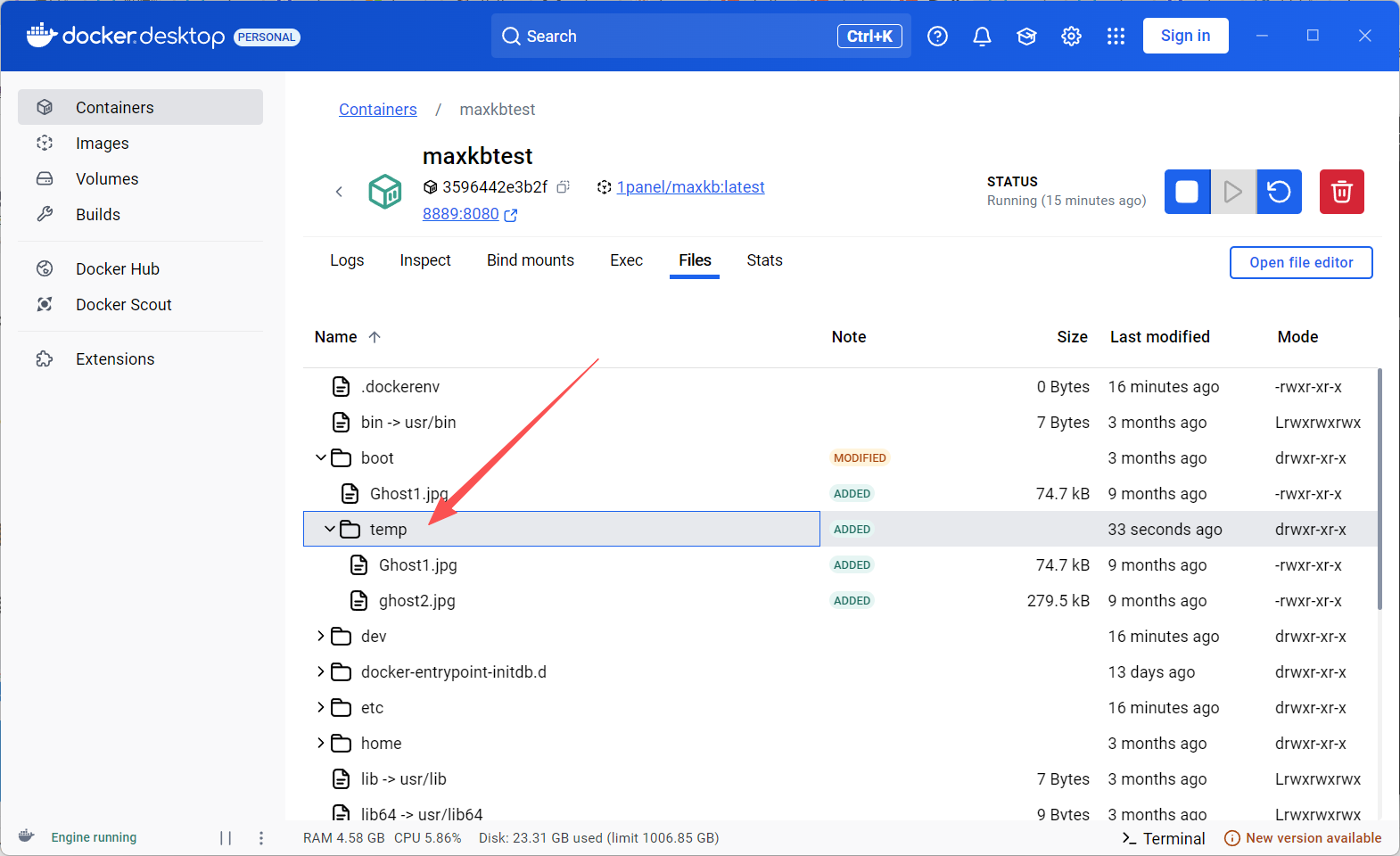Click the Extensions puzzle icon
This screenshot has width=1400, height=856.
[45, 358]
